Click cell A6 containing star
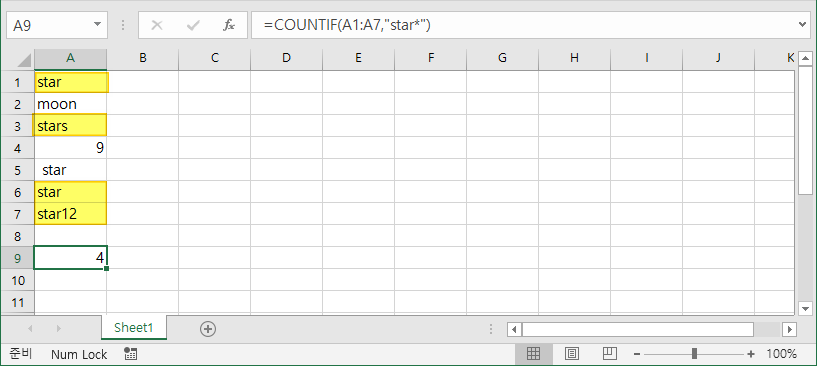The height and width of the screenshot is (366, 817). point(71,192)
